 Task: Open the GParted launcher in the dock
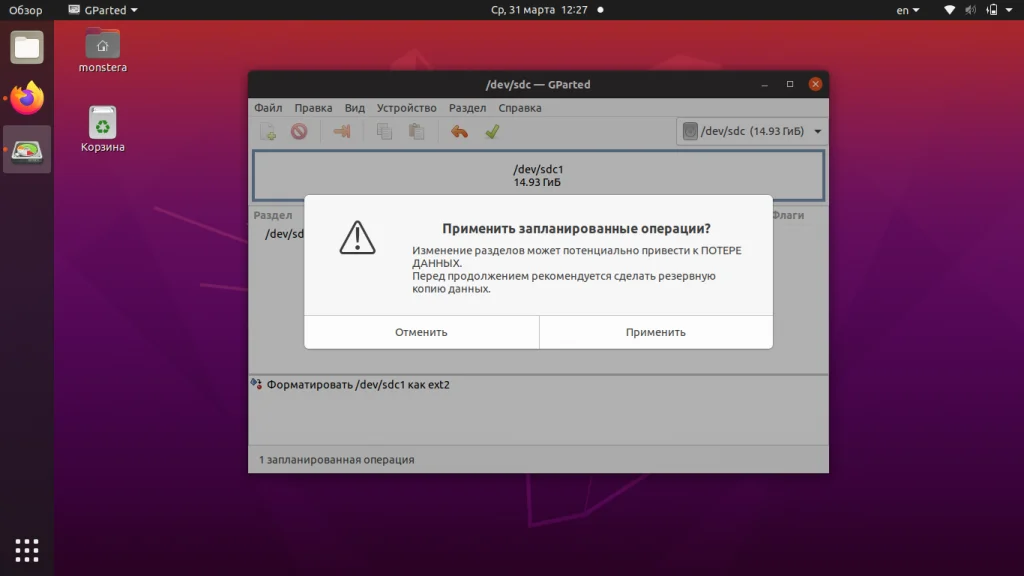pyautogui.click(x=26, y=151)
